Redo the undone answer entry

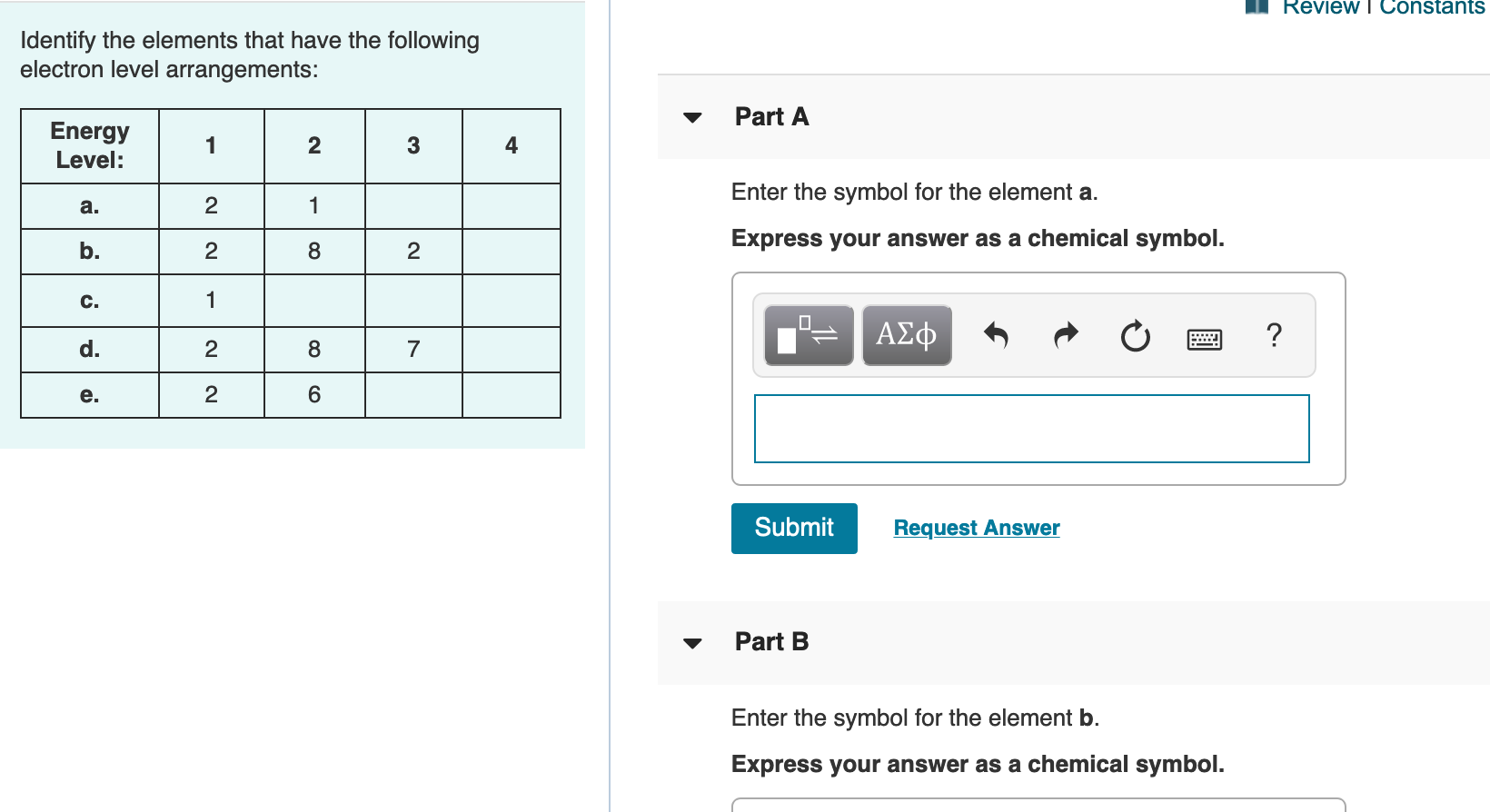point(1065,335)
